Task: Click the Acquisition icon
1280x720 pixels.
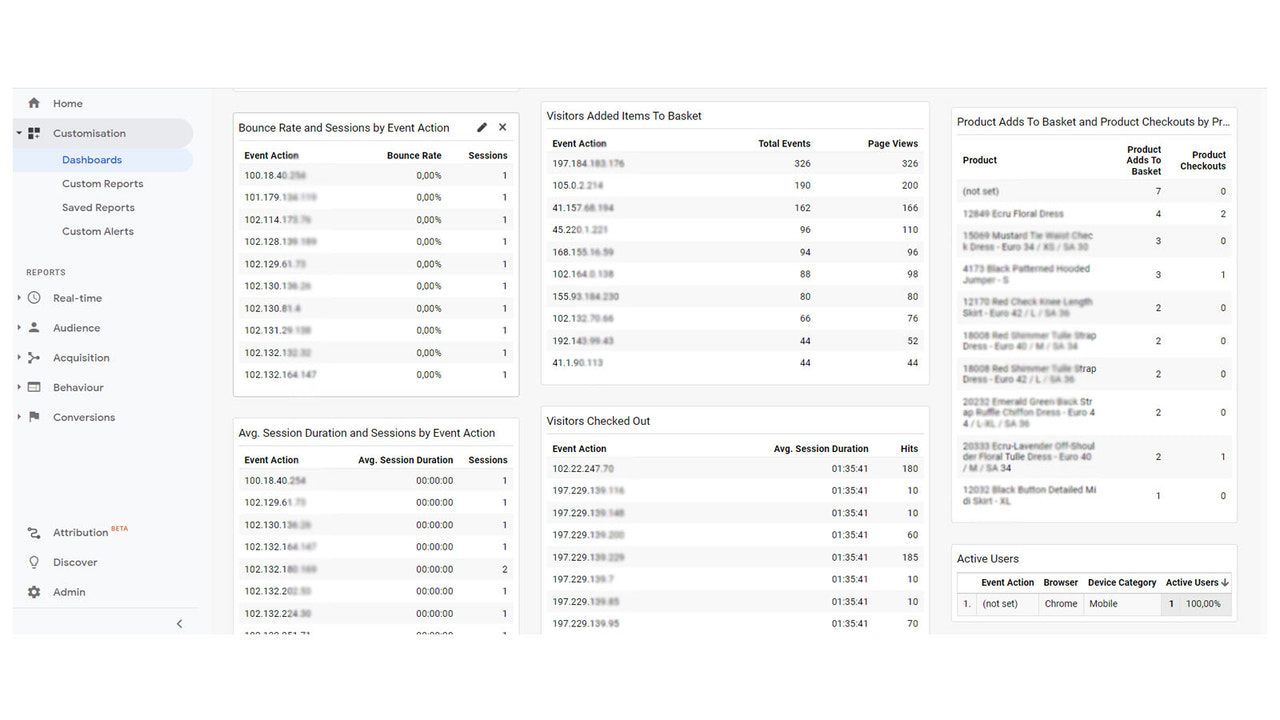Action: click(34, 358)
